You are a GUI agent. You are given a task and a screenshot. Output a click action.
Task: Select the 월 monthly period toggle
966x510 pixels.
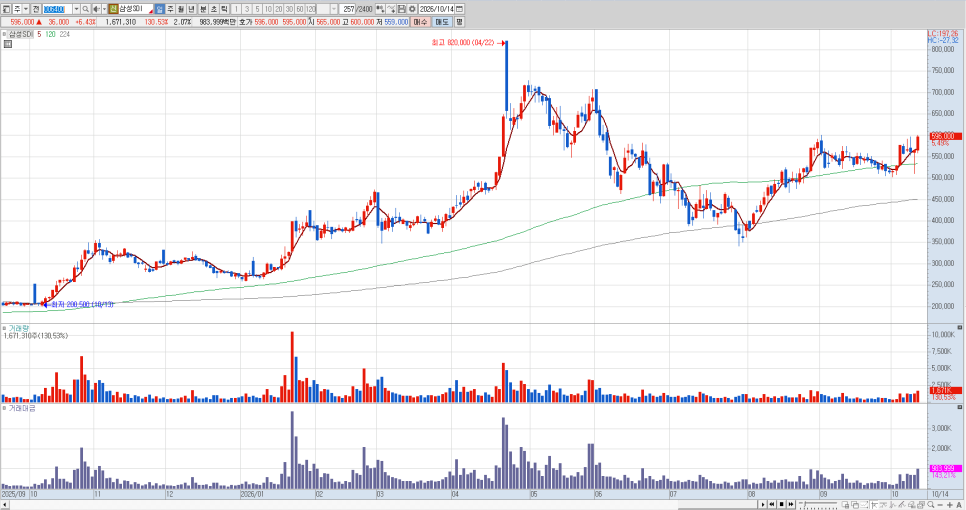pyautogui.click(x=181, y=9)
